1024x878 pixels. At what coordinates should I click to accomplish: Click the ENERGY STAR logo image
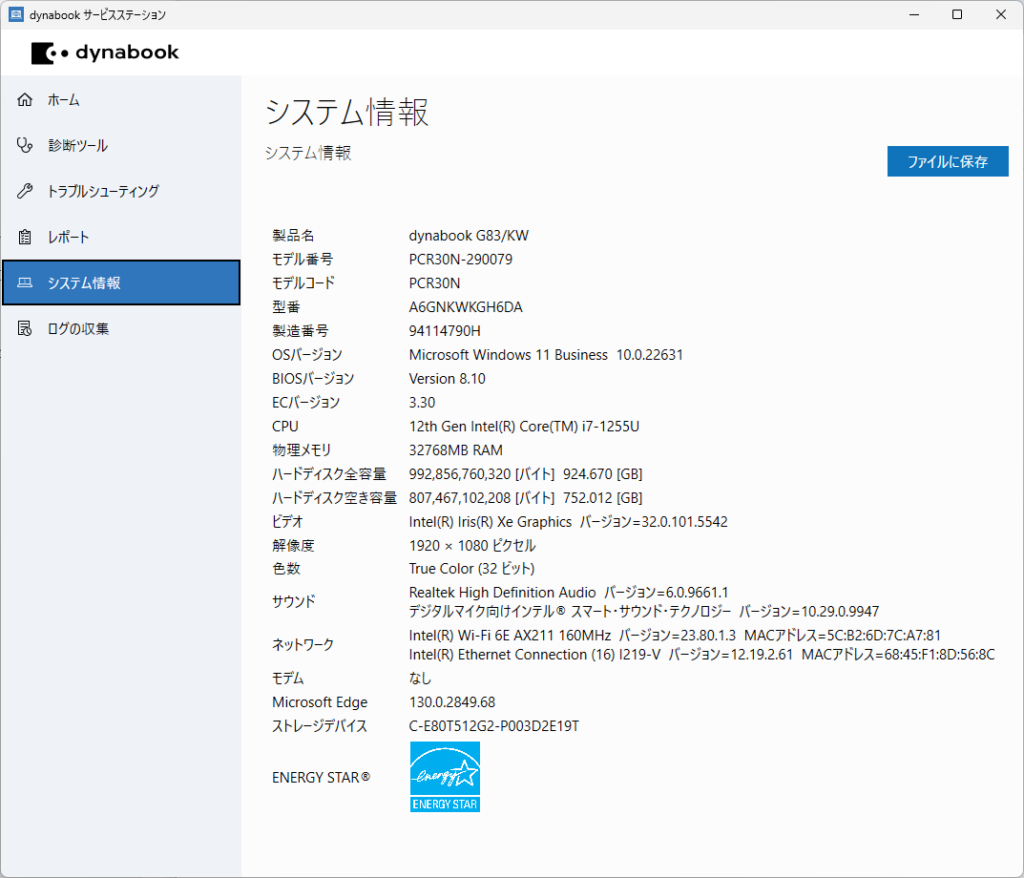coord(445,777)
